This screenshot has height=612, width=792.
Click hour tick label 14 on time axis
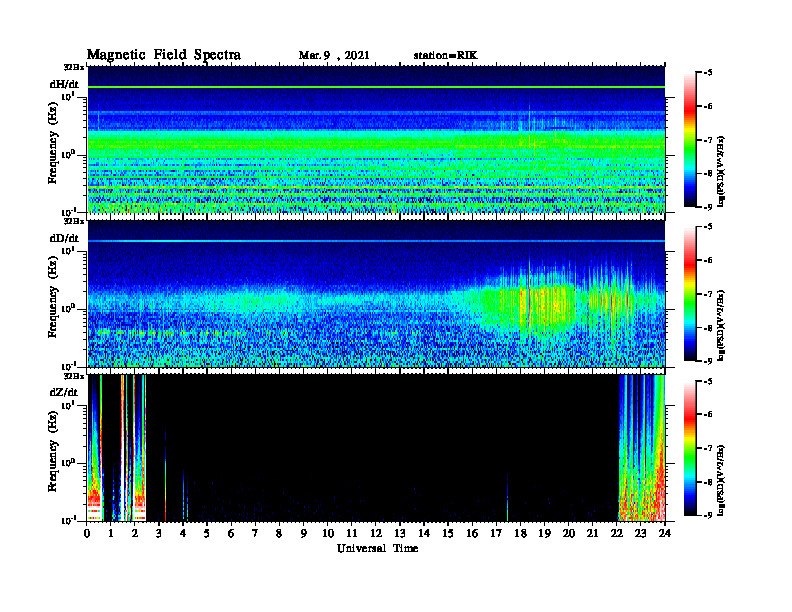tap(424, 533)
